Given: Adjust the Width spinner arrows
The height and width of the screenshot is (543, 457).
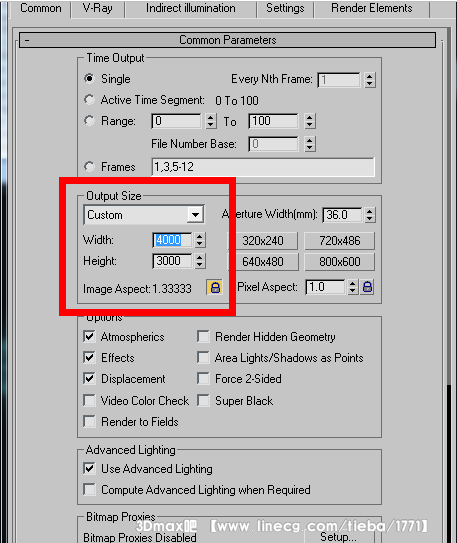Looking at the screenshot, I should coord(199,240).
